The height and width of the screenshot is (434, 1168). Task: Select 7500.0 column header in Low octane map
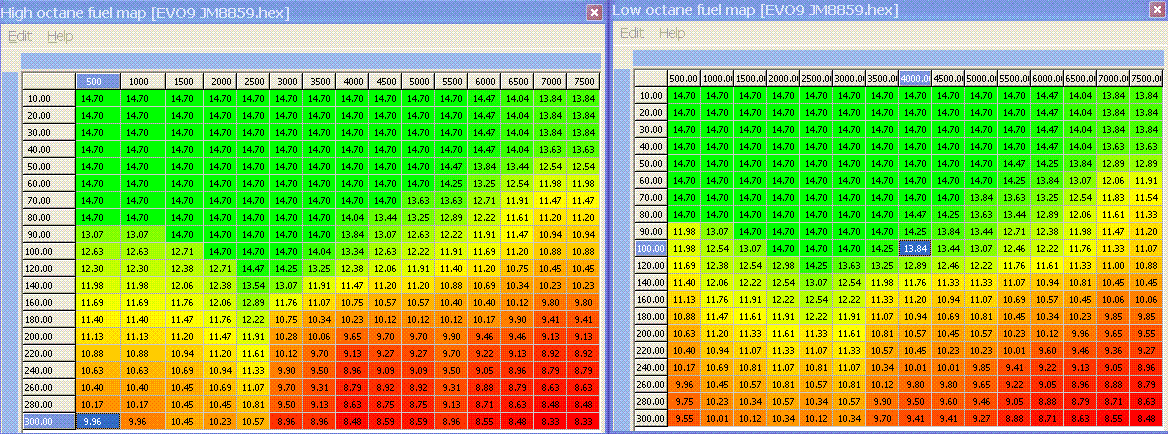[x=1146, y=78]
